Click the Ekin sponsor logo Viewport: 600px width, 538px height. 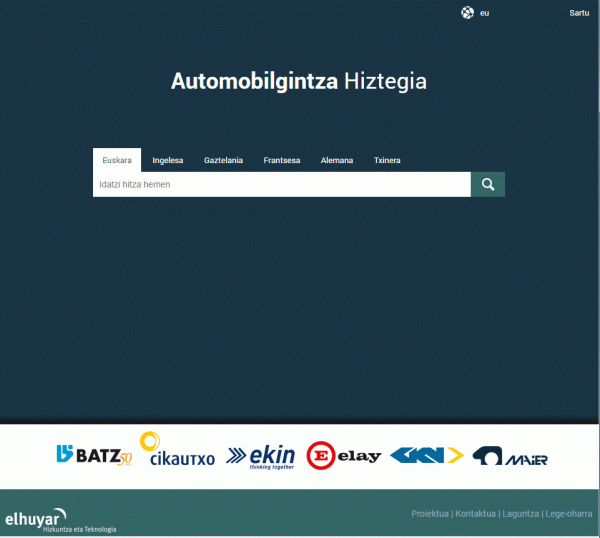262,456
